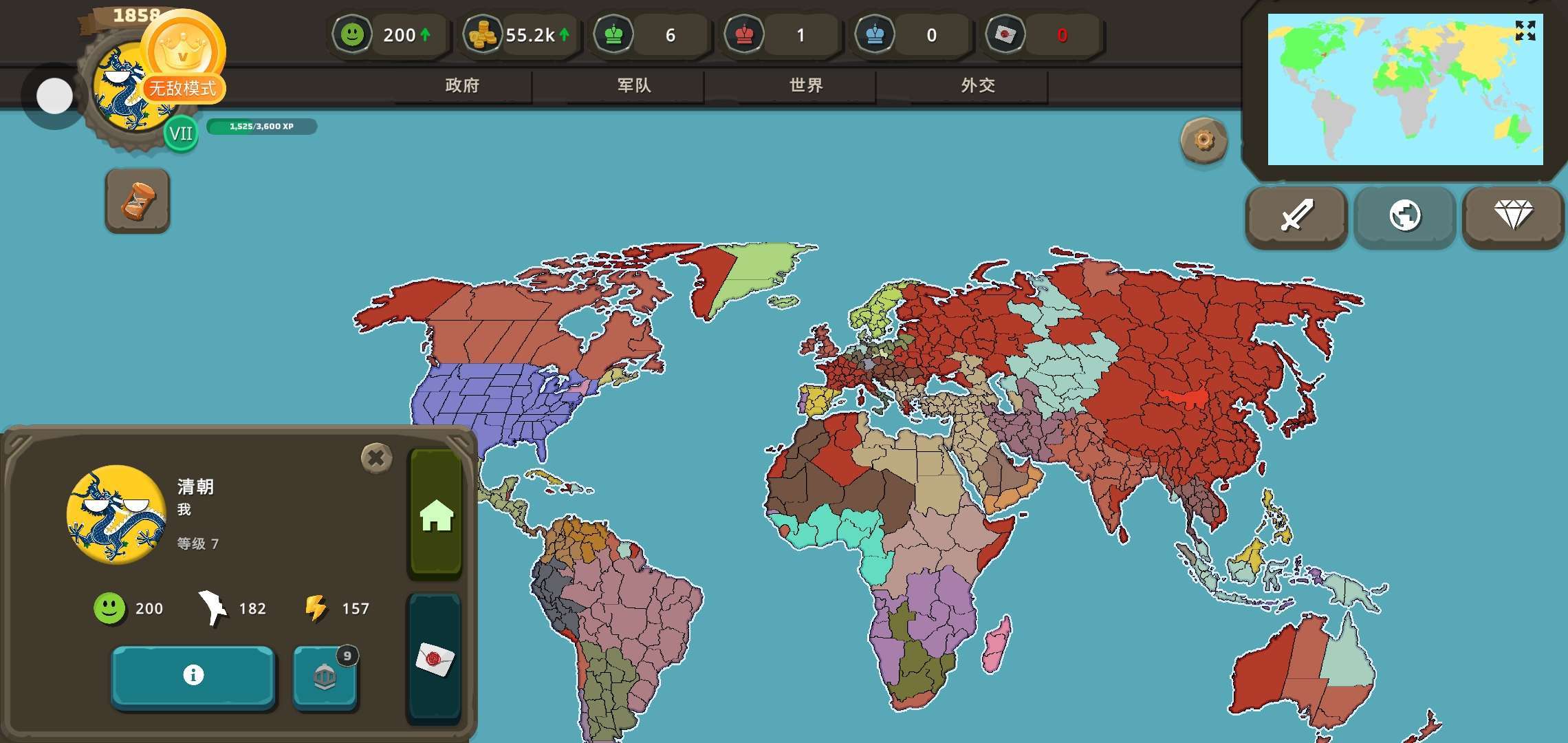This screenshot has height=743, width=1568.
Task: Open the sealed letter diplomacy icon
Action: (x=435, y=659)
